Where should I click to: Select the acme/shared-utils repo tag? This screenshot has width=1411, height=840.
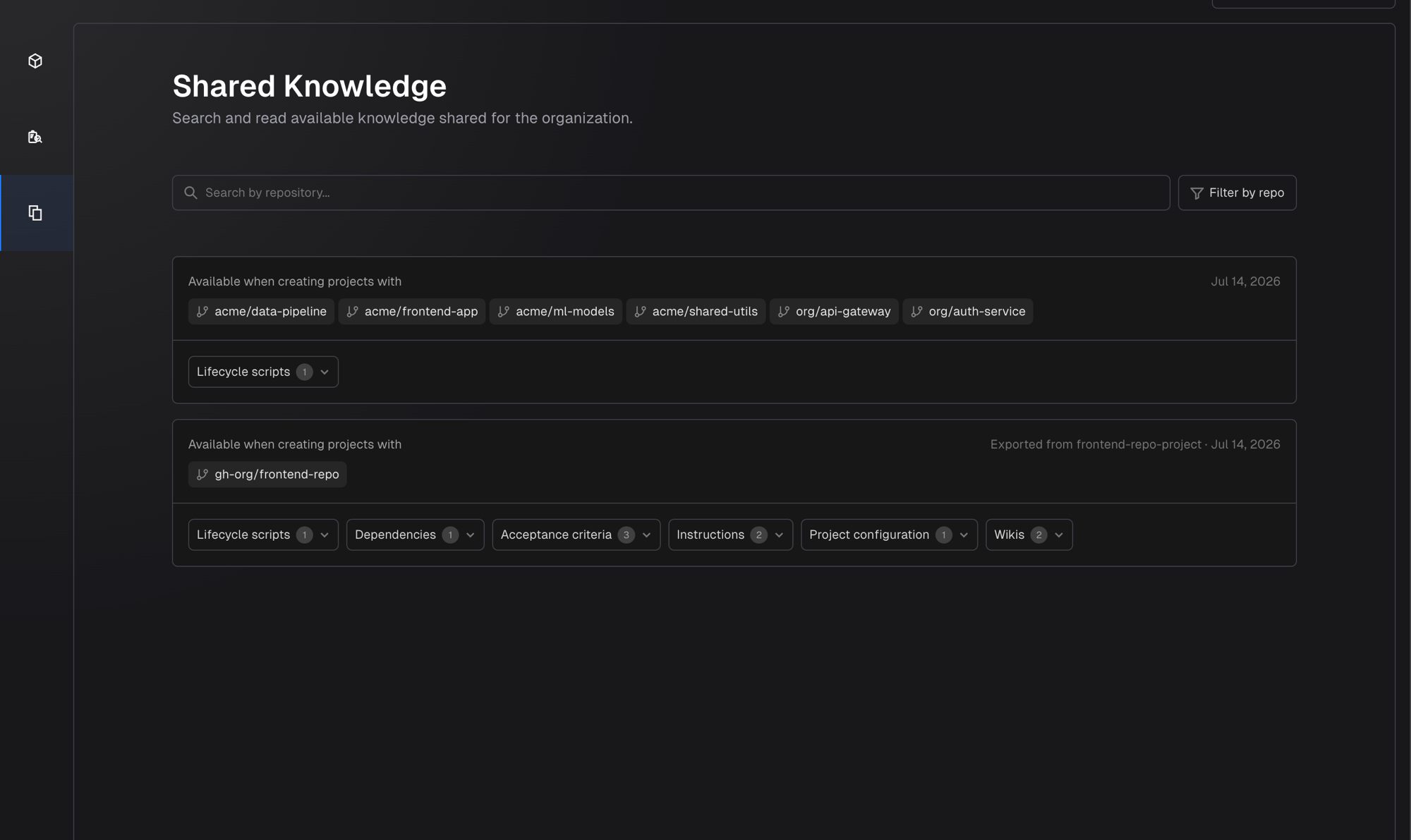click(696, 312)
